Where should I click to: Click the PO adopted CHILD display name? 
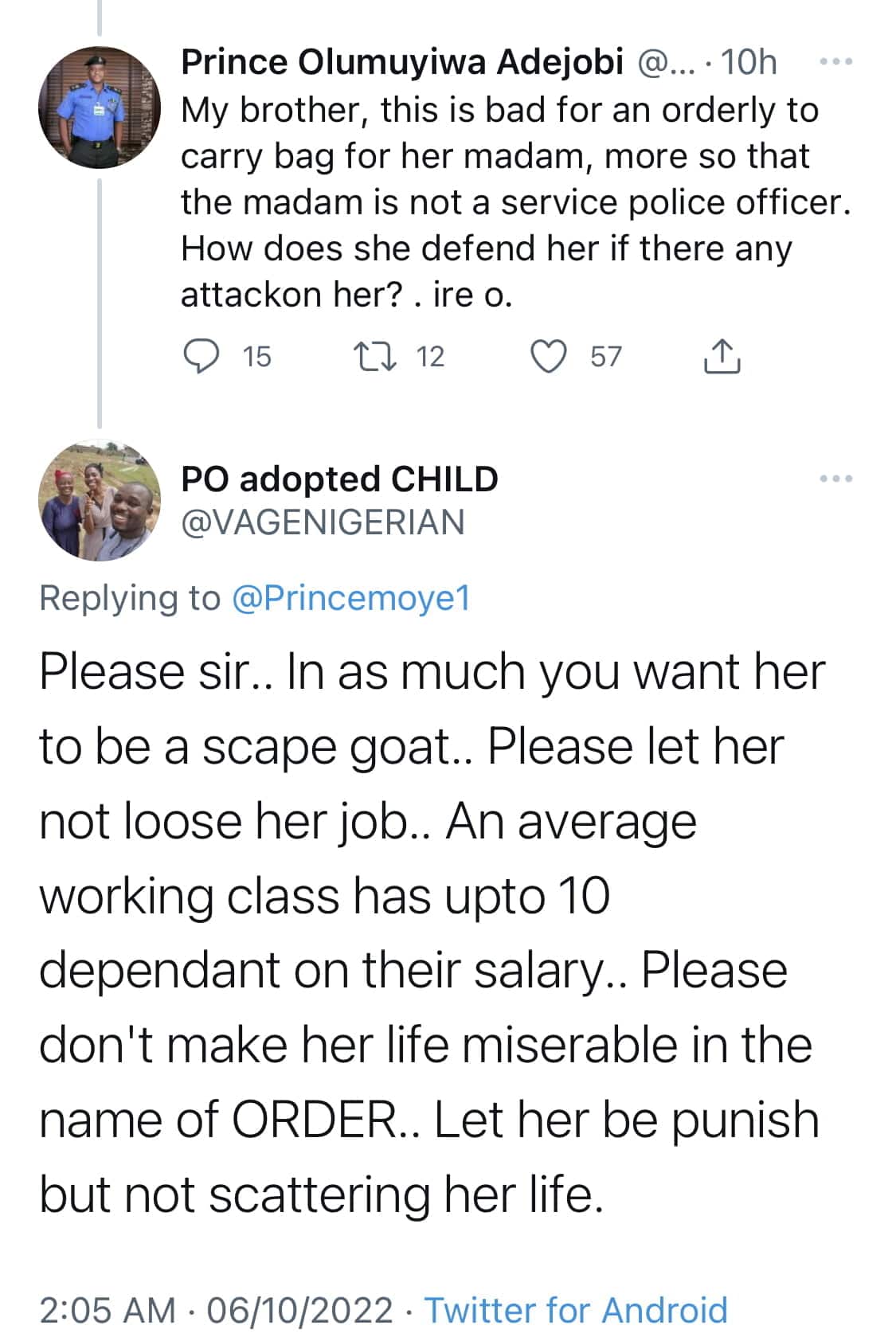point(339,479)
